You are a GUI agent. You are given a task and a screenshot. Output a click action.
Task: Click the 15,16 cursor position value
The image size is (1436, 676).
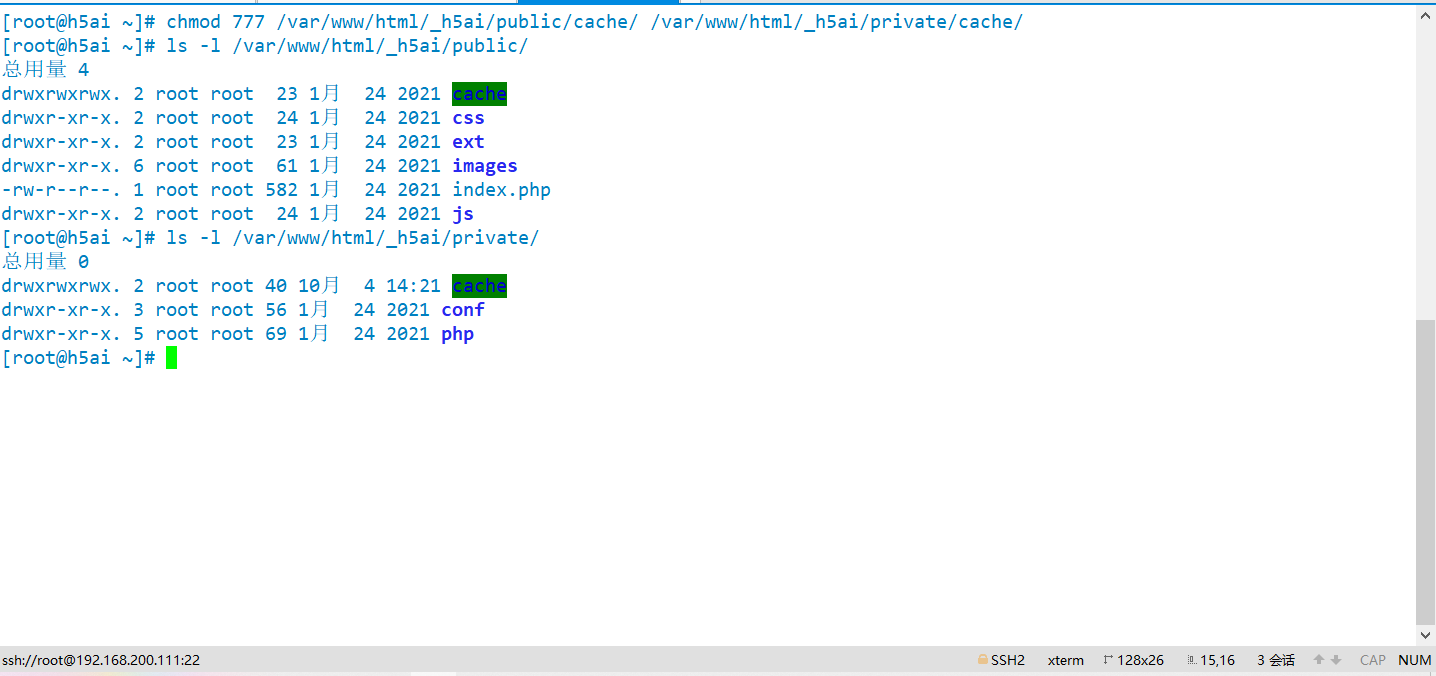click(x=1218, y=660)
